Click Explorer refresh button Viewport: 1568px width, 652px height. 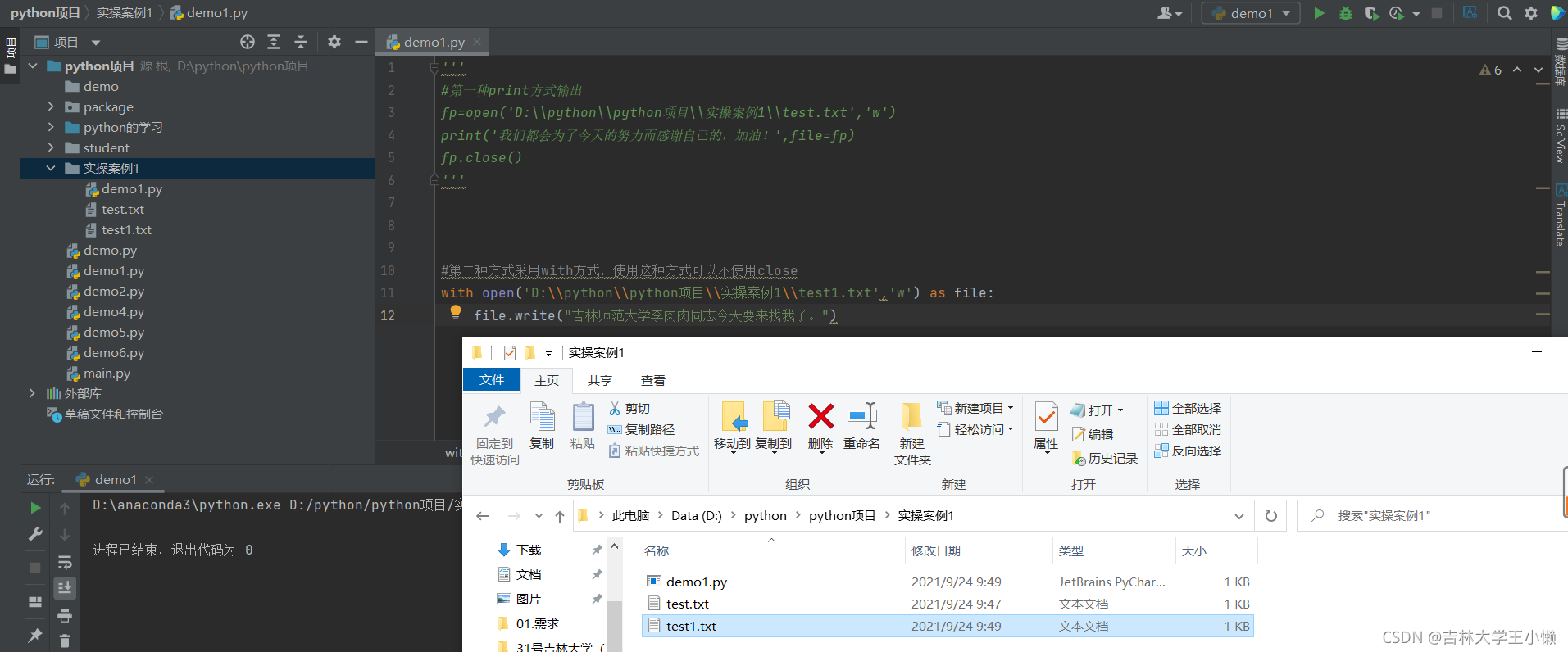[x=1270, y=516]
